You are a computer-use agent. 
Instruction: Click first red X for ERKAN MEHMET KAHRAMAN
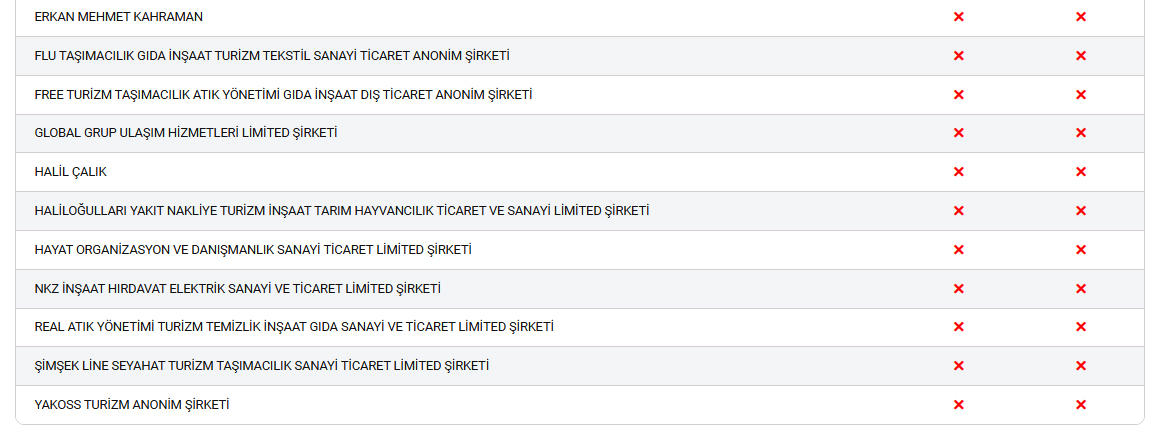pos(958,17)
